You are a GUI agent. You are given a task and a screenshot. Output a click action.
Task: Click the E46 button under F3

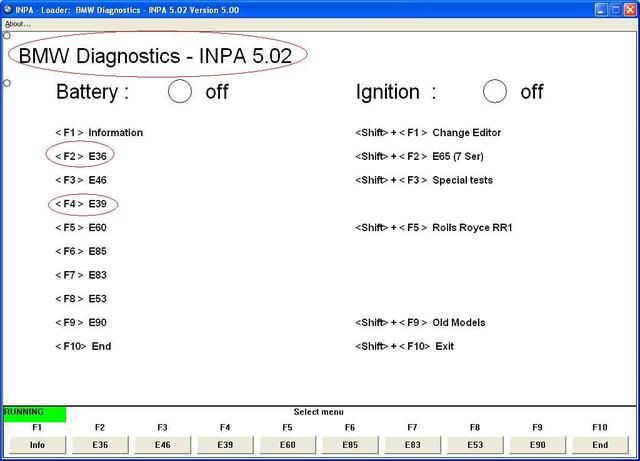162,445
